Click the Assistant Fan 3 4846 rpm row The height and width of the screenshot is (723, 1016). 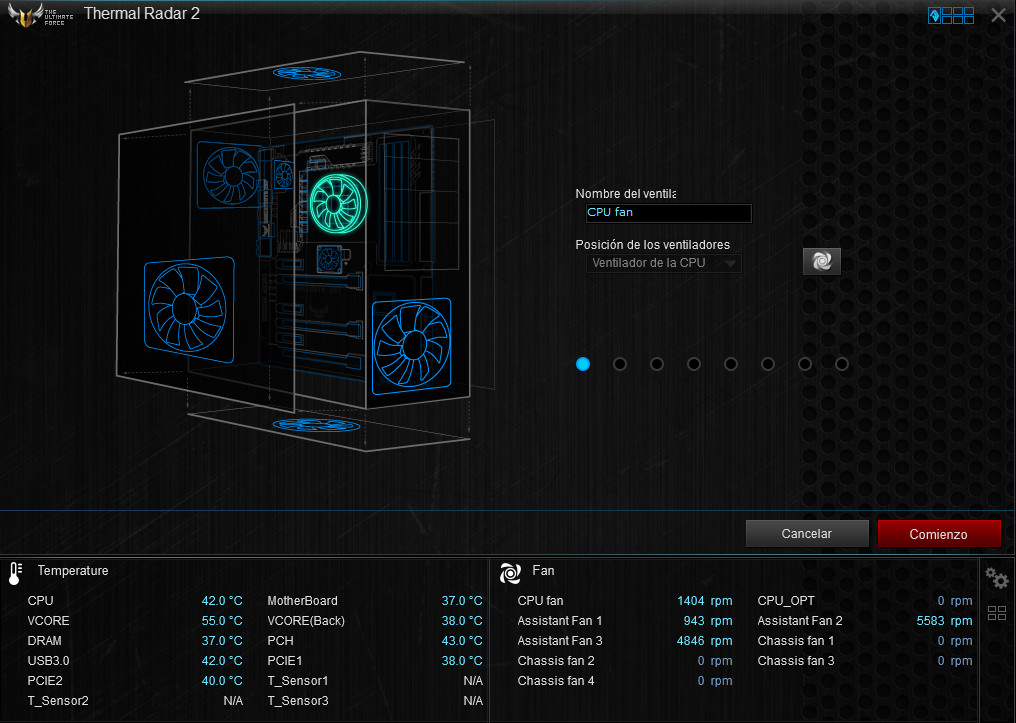pyautogui.click(x=625, y=641)
